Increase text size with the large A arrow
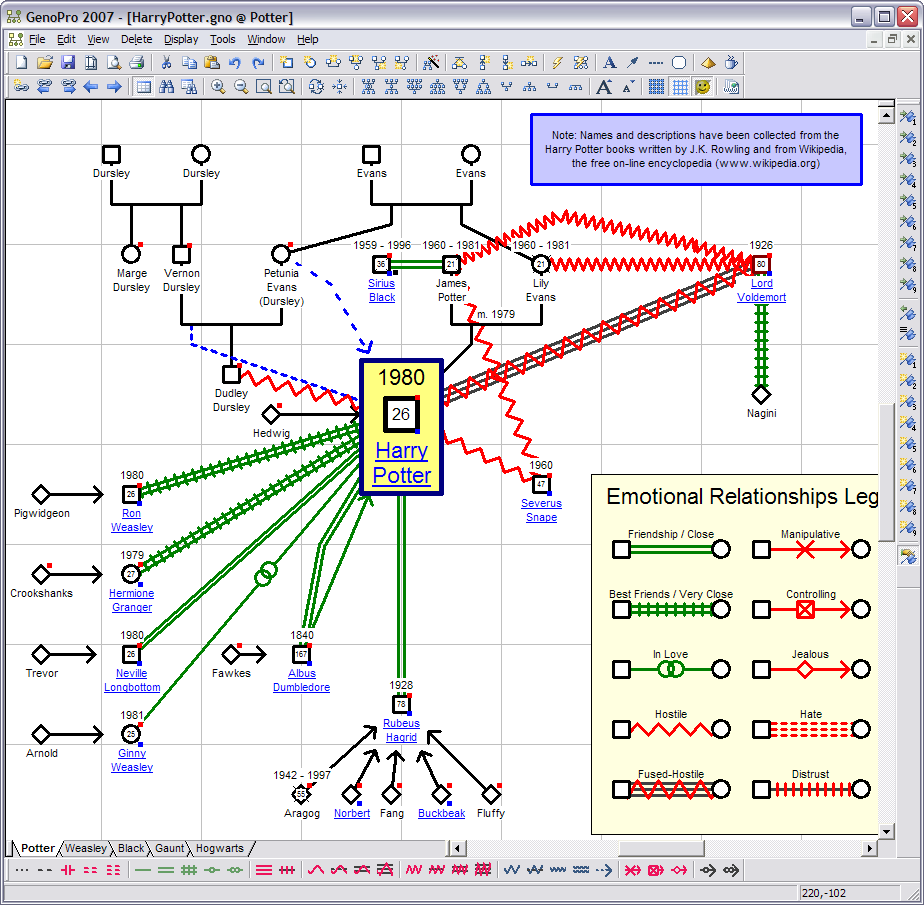This screenshot has width=924, height=905. (x=604, y=87)
